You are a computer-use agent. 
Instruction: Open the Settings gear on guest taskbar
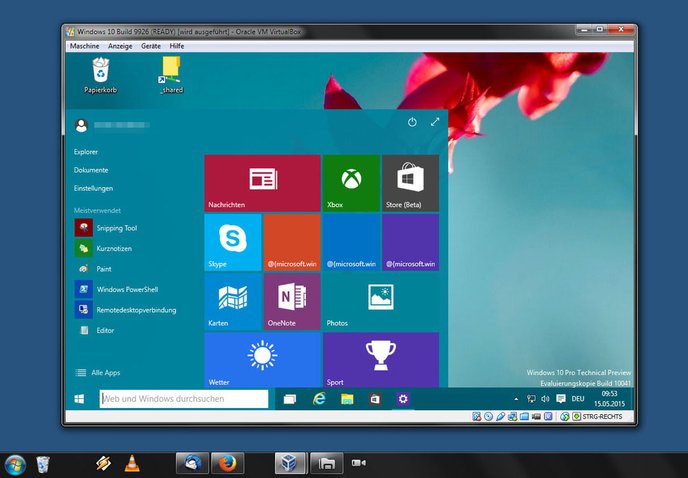(403, 399)
